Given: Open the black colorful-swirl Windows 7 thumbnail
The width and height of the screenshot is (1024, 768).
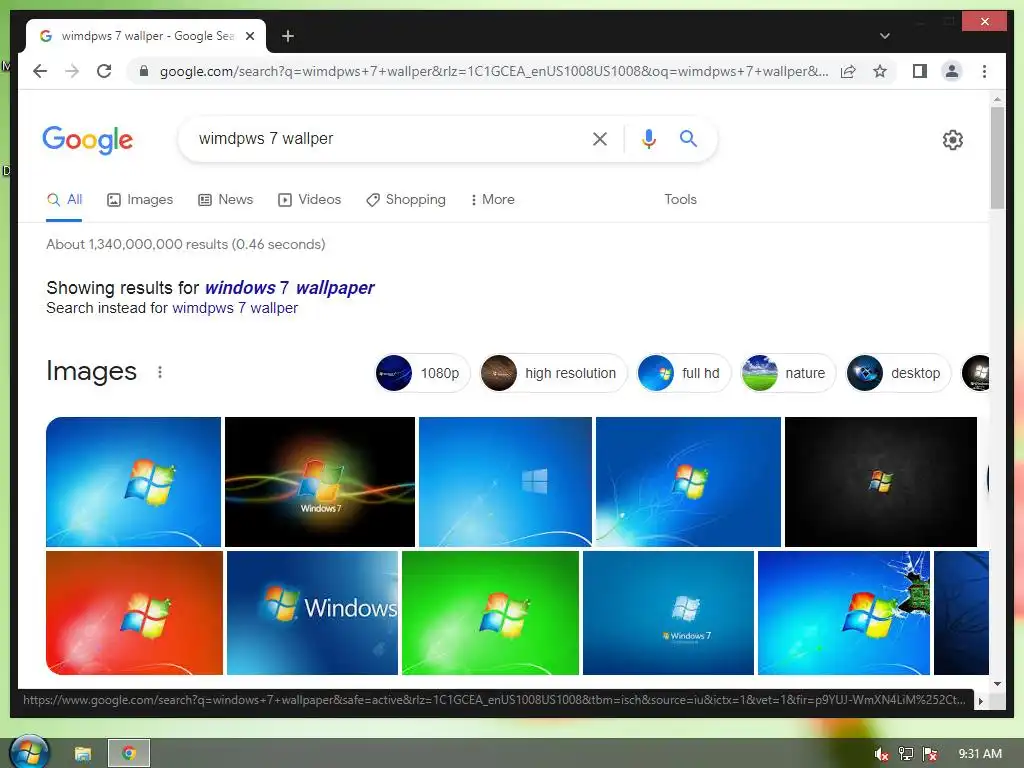Looking at the screenshot, I should coord(320,482).
